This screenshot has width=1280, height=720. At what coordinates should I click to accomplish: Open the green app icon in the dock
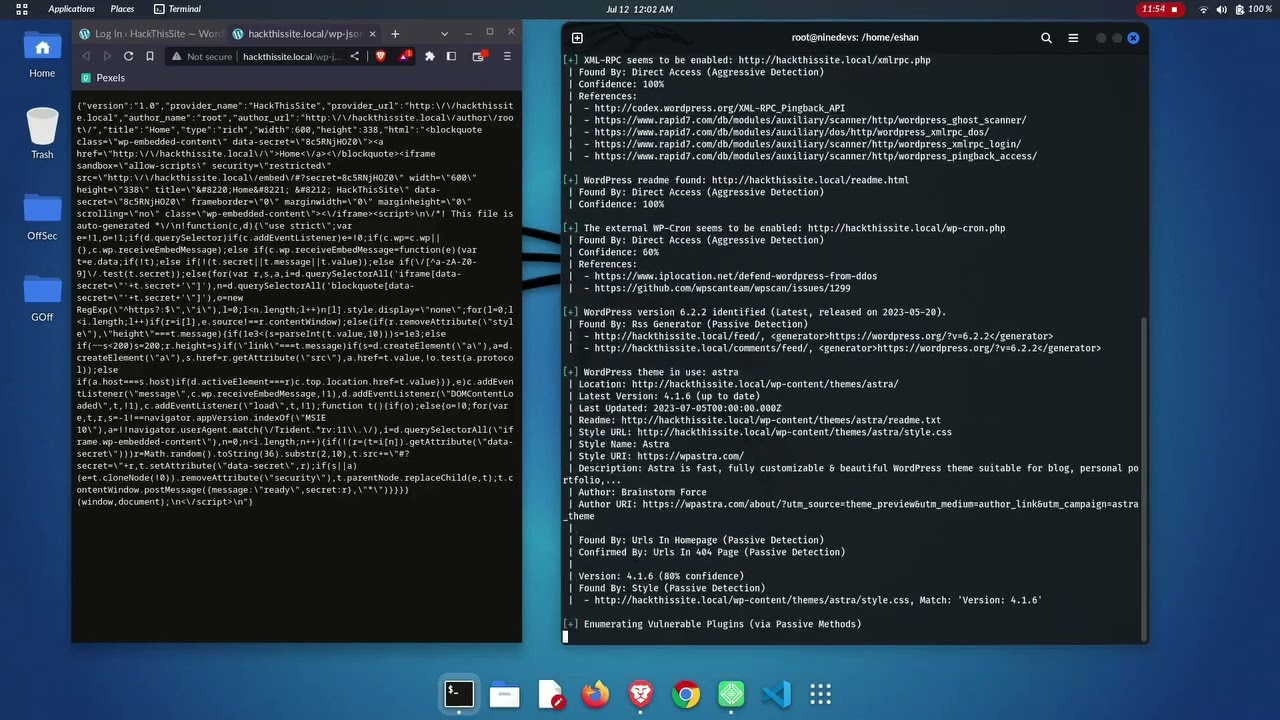tap(731, 694)
